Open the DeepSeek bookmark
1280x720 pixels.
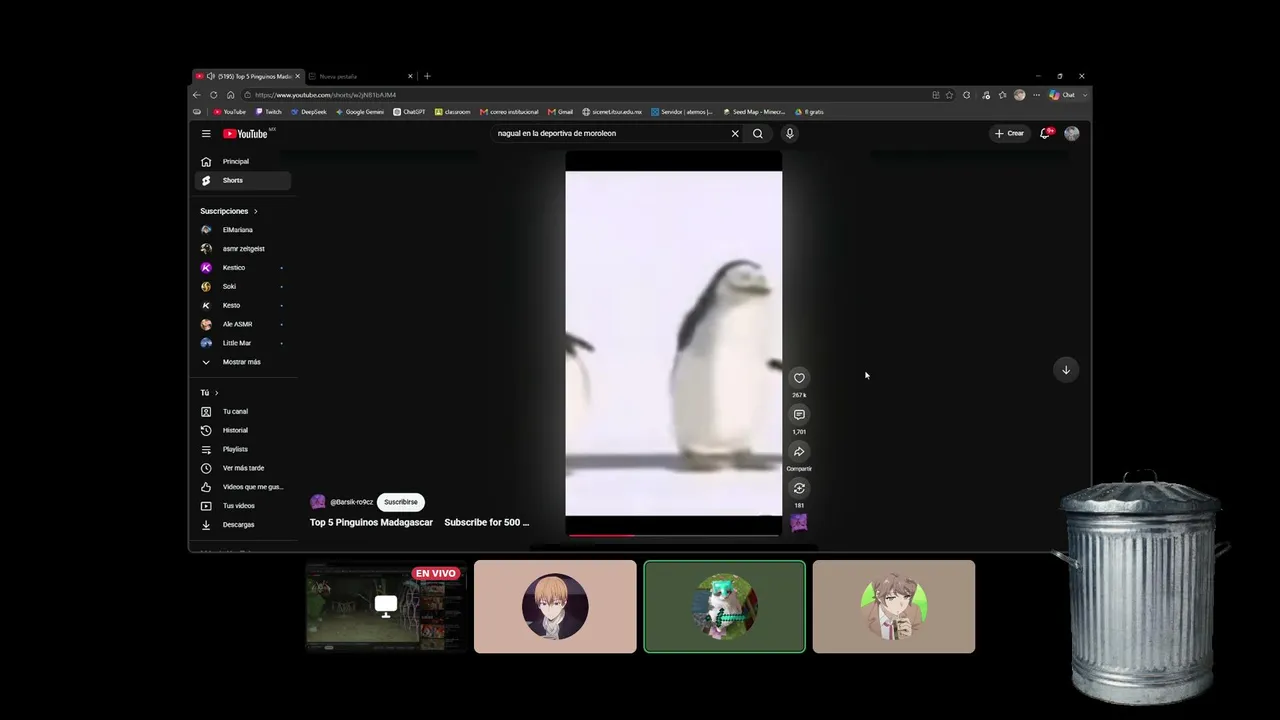click(308, 112)
